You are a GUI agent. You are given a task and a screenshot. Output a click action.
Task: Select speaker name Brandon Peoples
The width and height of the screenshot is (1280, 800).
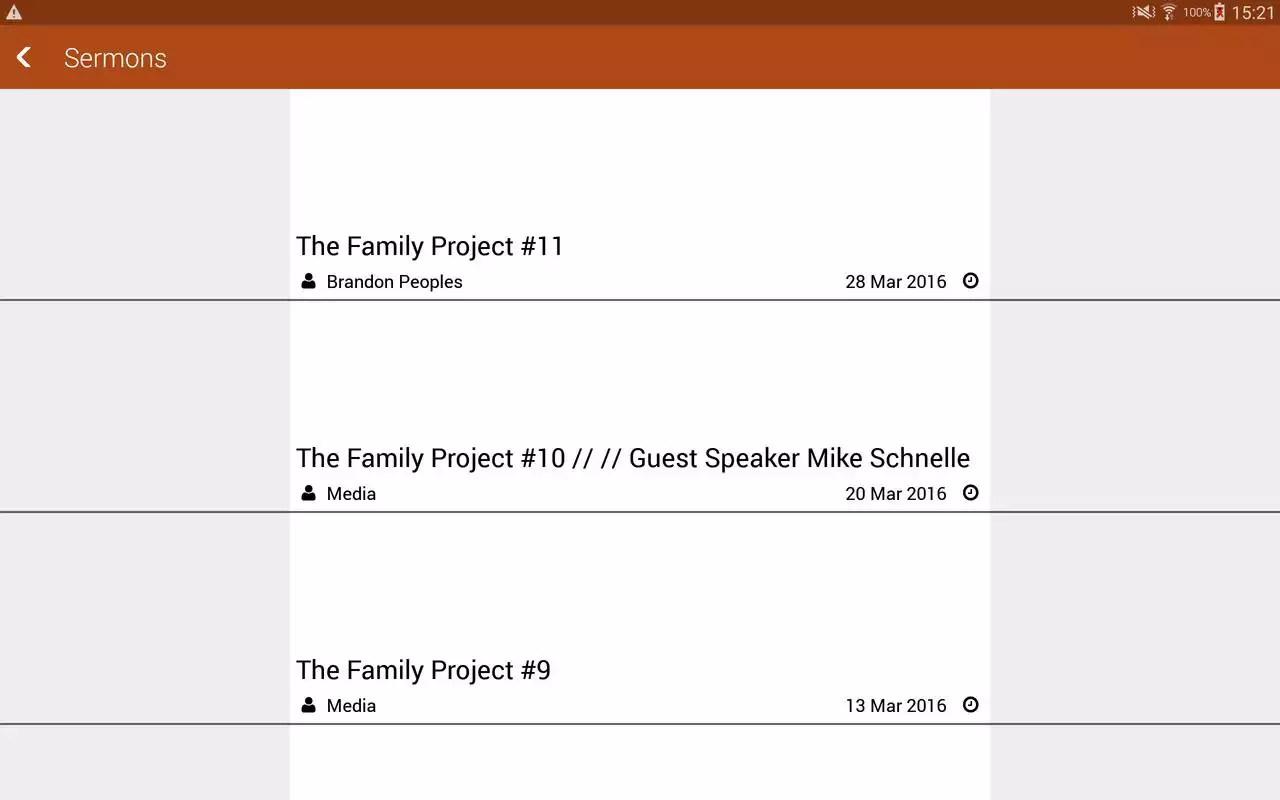coord(394,282)
